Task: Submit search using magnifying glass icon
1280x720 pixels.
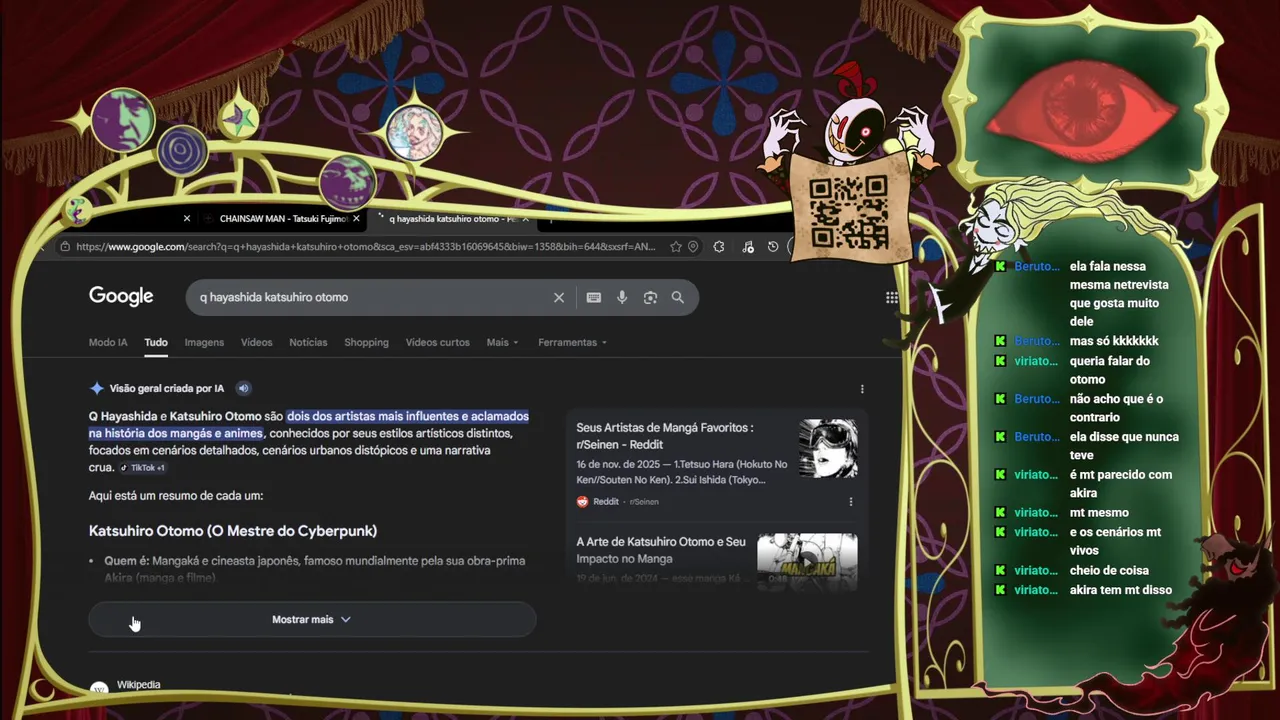Action: [x=678, y=297]
